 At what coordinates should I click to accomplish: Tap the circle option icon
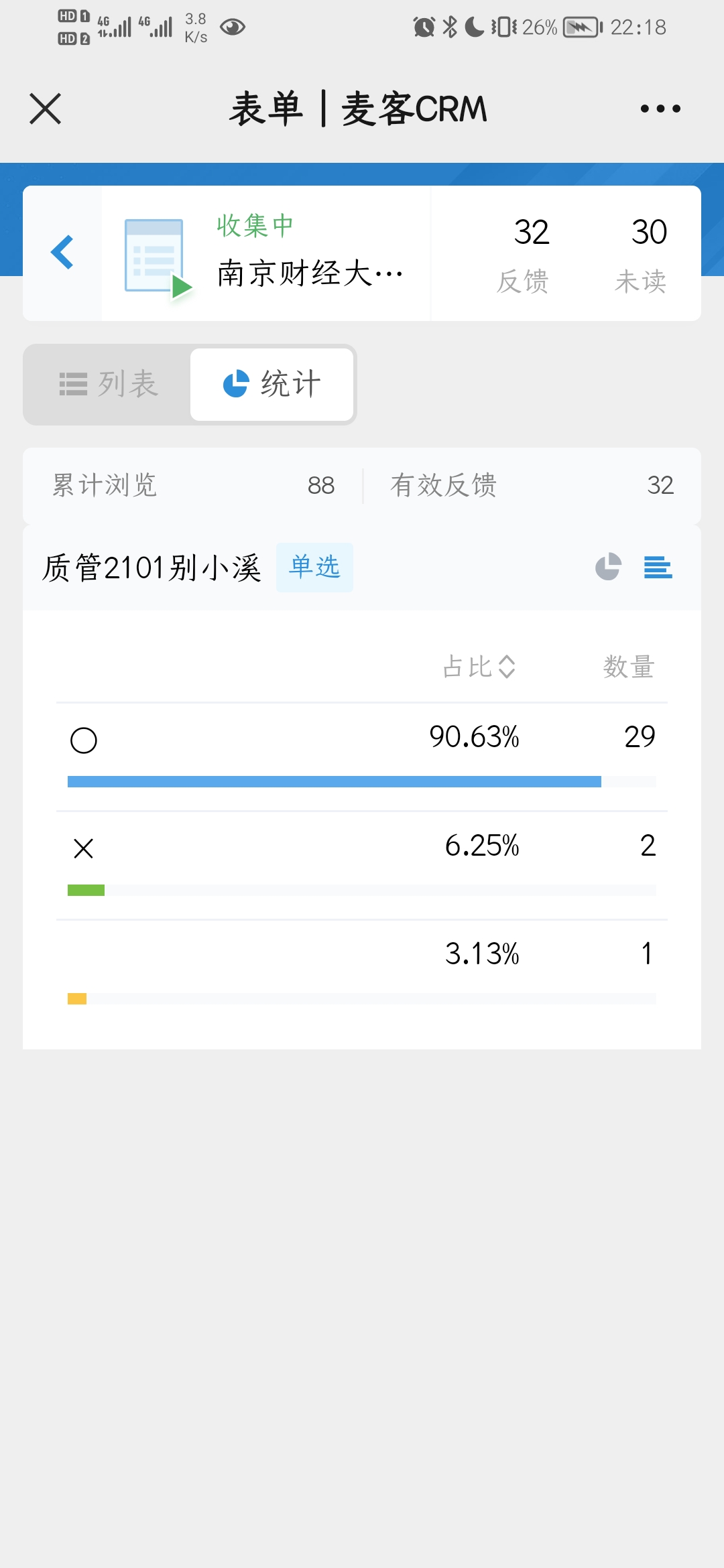coord(84,740)
